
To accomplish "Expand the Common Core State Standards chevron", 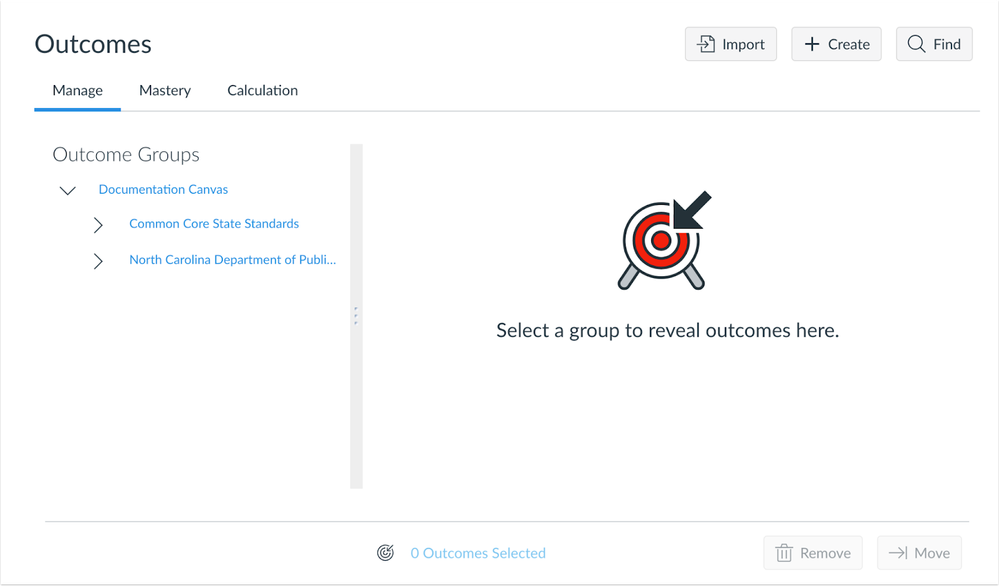I will 98,225.
